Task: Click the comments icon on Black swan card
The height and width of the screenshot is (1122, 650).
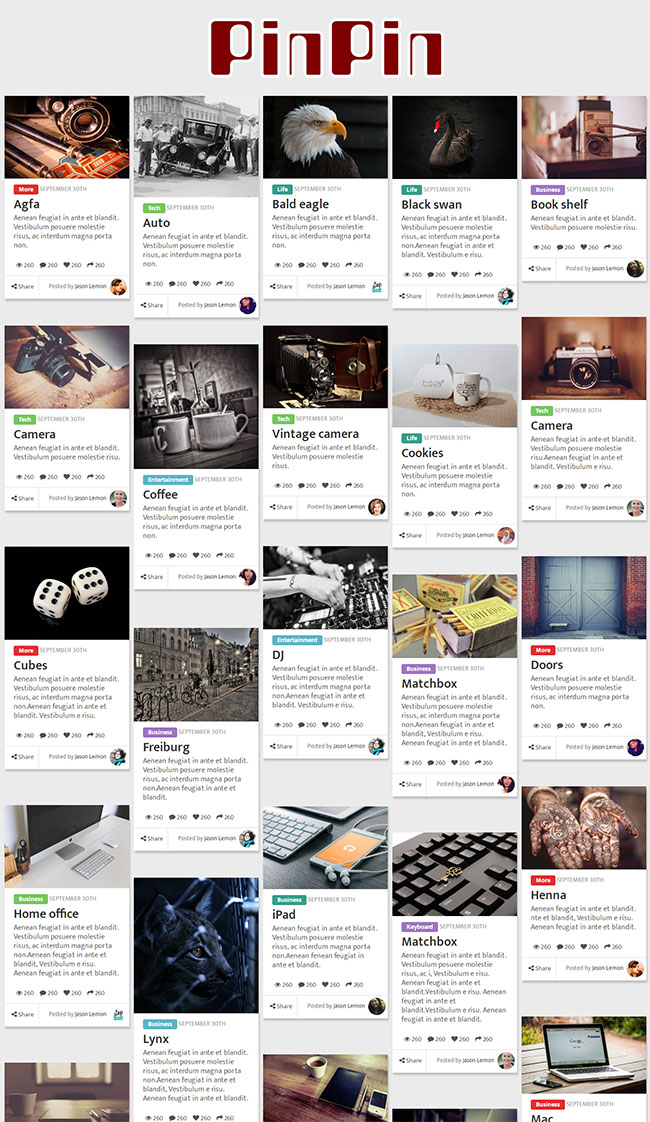Action: coord(431,274)
